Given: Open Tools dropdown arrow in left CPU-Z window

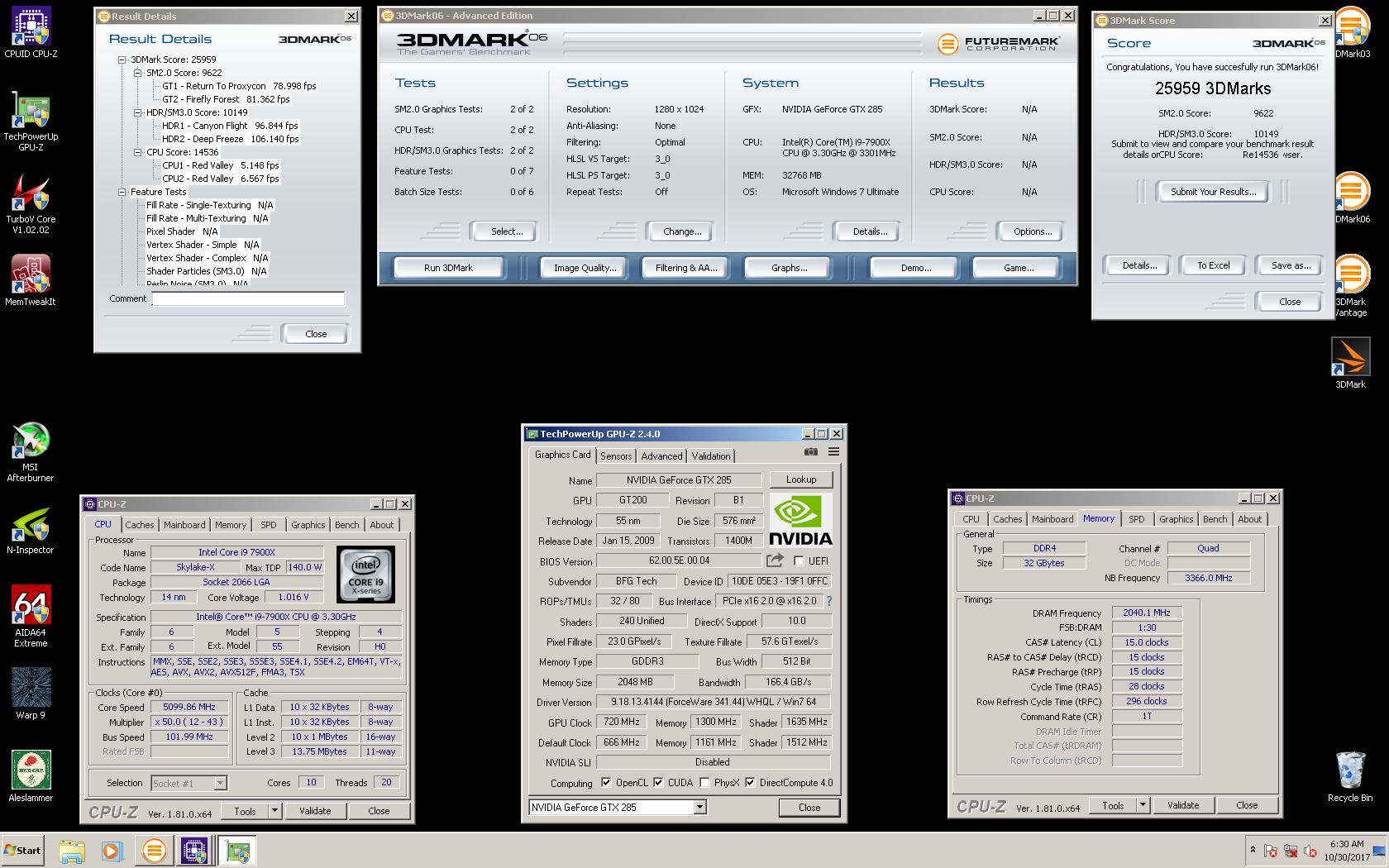Looking at the screenshot, I should pyautogui.click(x=274, y=811).
